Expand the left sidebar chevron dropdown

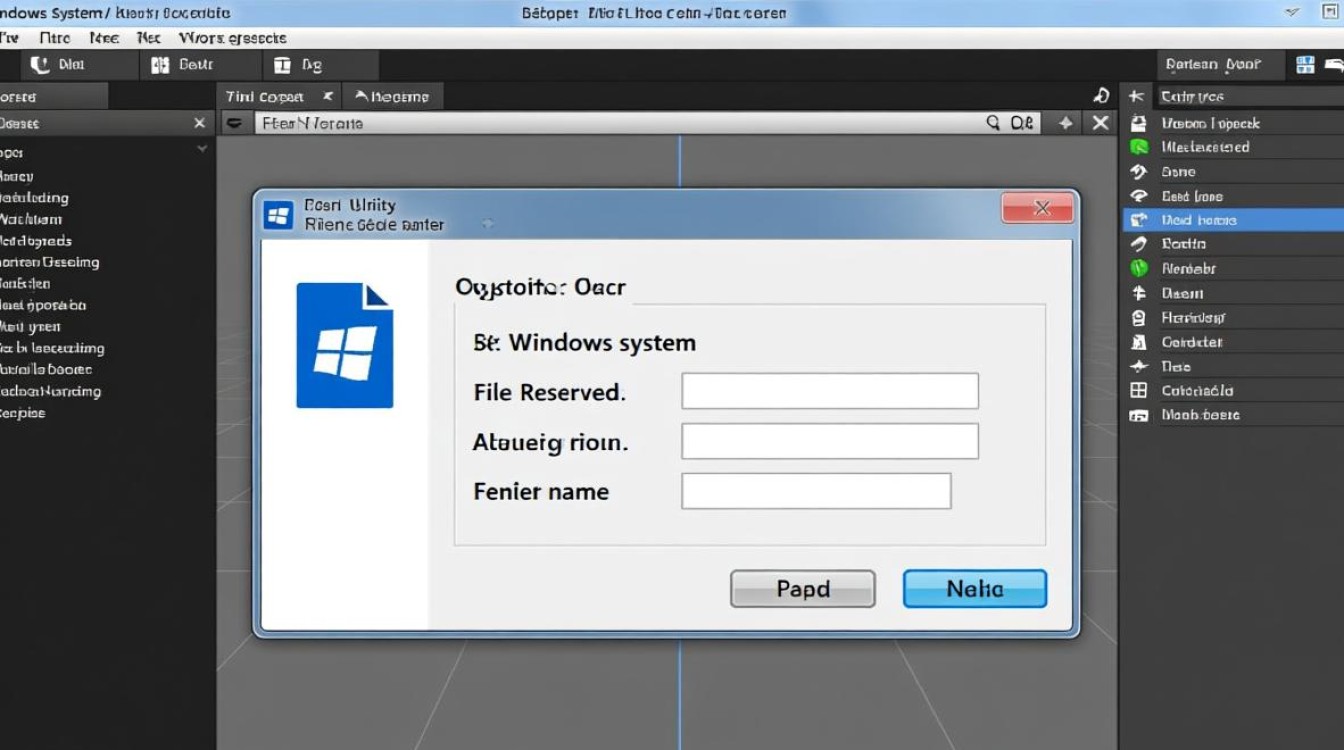pos(202,149)
